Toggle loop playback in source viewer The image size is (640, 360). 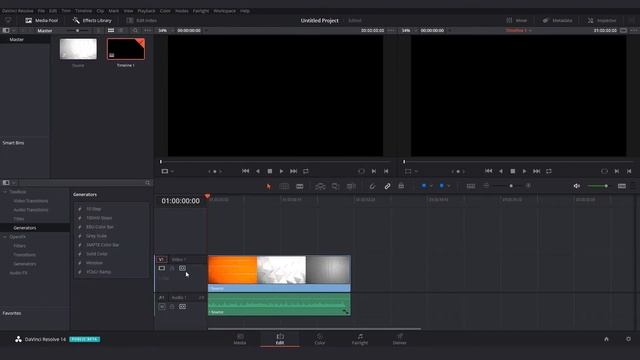pyautogui.click(x=306, y=171)
